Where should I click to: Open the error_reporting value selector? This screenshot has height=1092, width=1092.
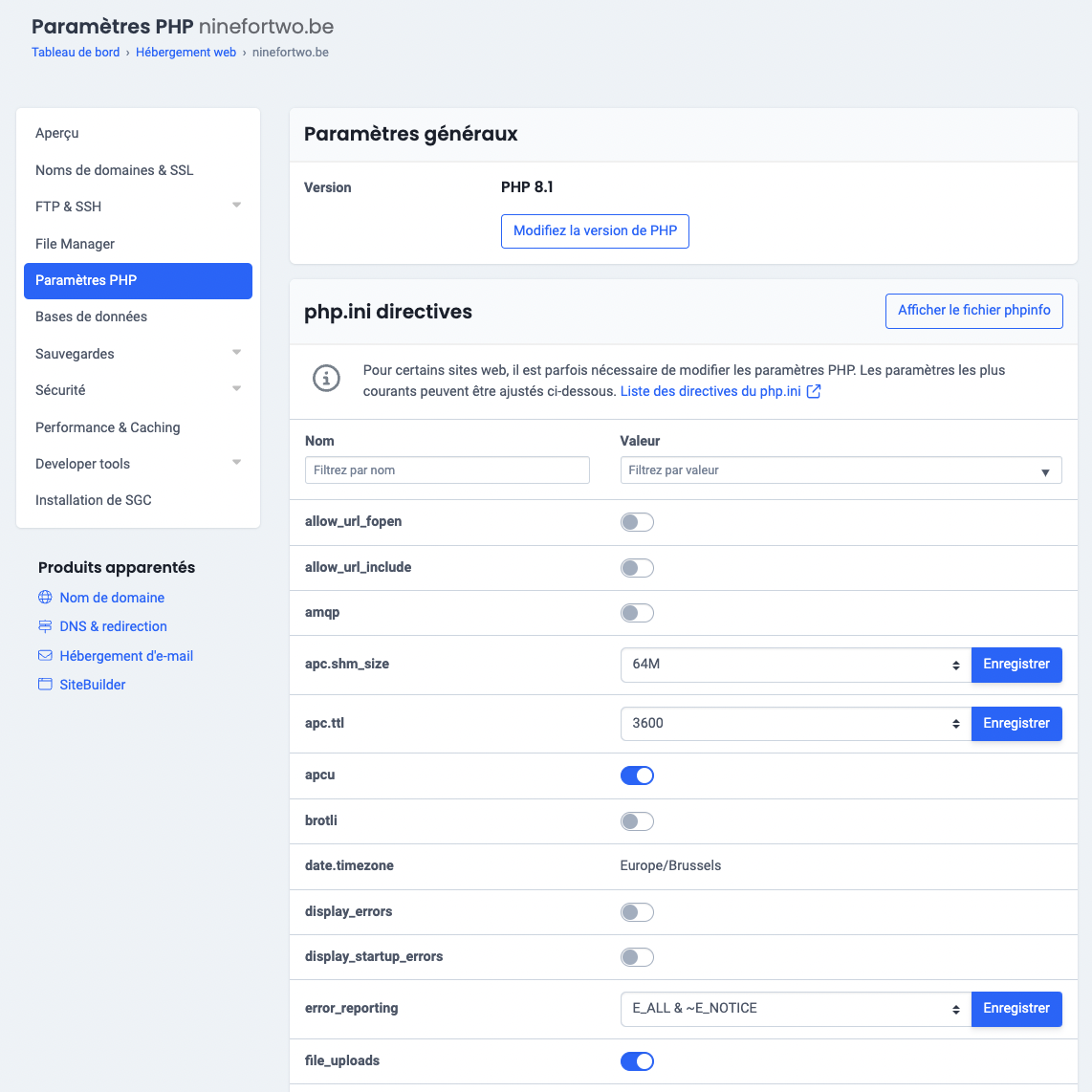(x=795, y=1009)
